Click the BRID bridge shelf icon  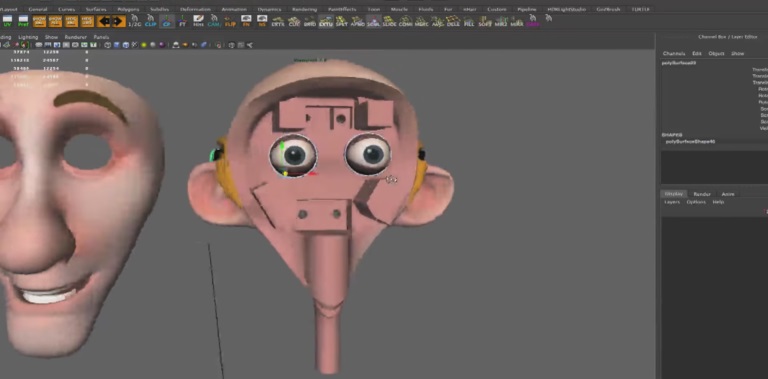310,21
